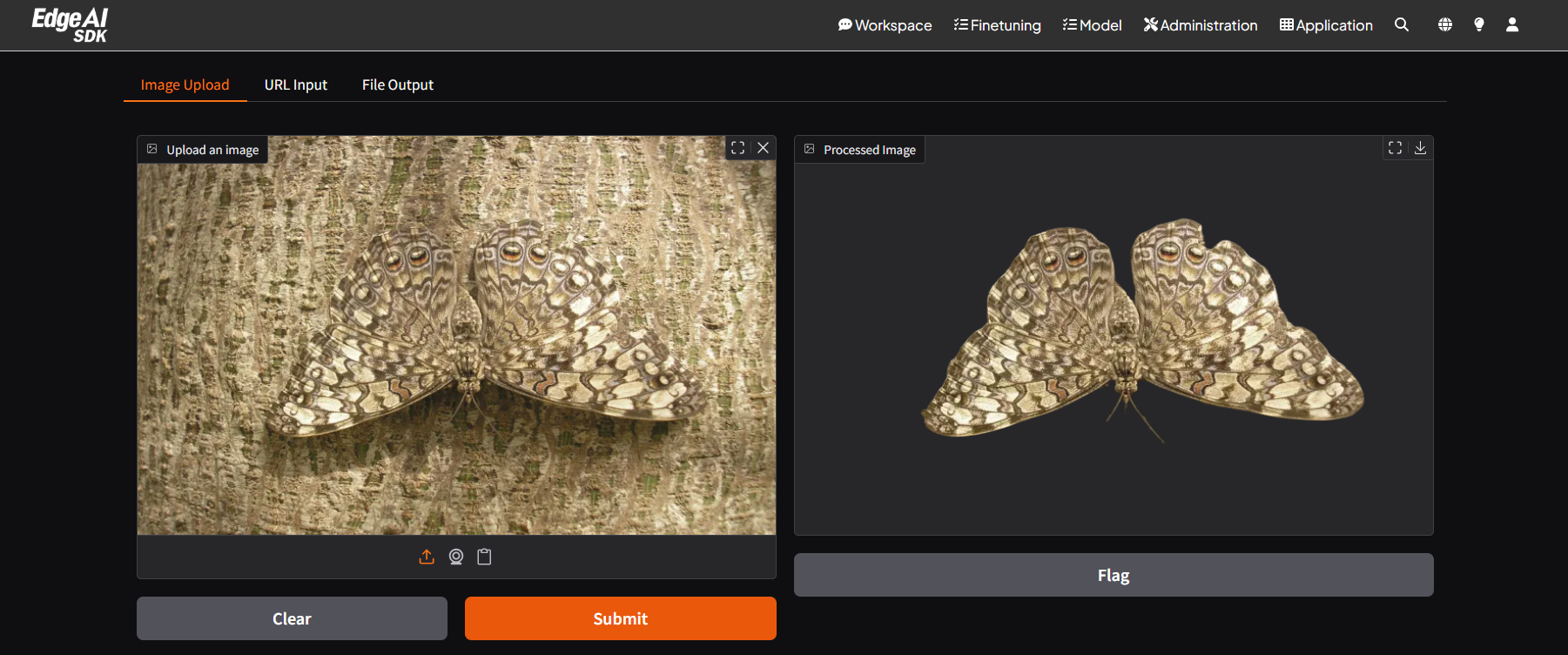Open the Finetuning menu
The width and height of the screenshot is (1568, 655).
click(x=997, y=25)
